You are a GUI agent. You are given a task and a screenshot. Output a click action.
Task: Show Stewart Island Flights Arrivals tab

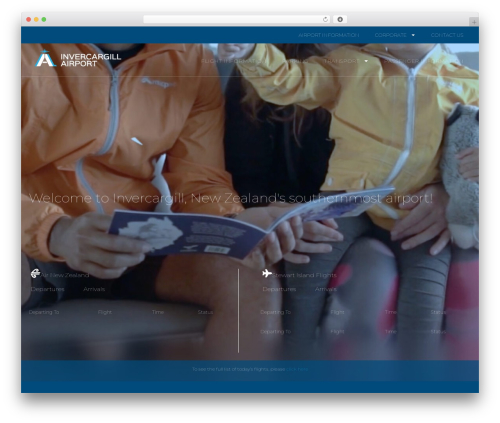326,289
